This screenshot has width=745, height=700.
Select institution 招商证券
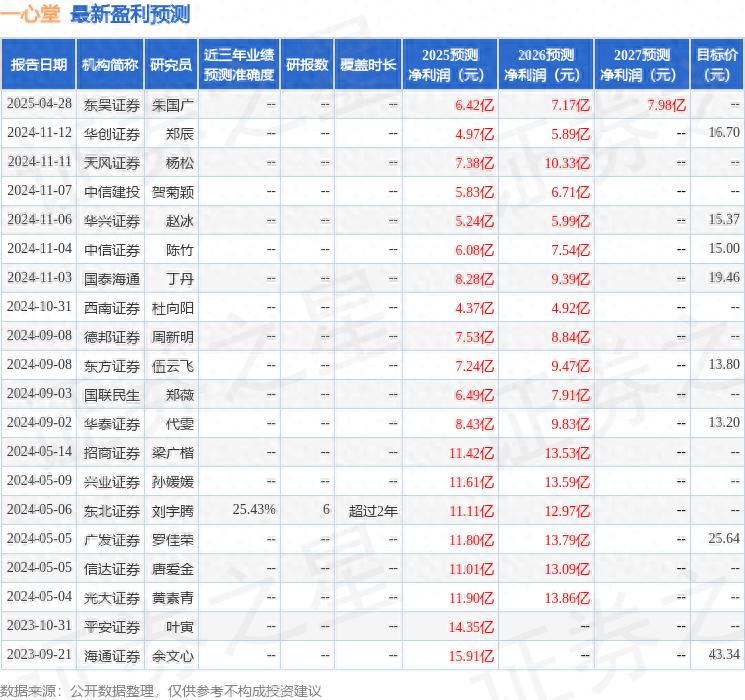[112, 453]
